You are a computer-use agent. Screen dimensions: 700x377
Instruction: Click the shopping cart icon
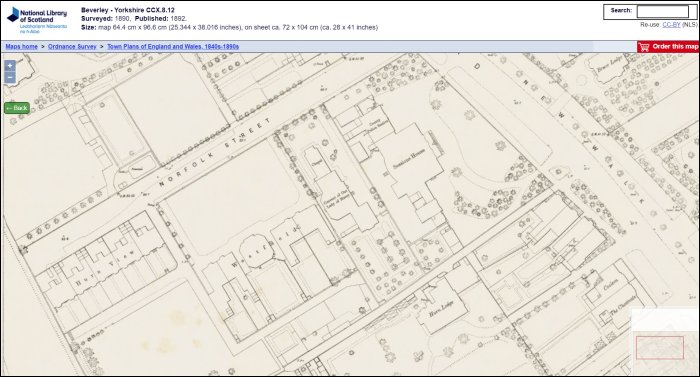(644, 46)
